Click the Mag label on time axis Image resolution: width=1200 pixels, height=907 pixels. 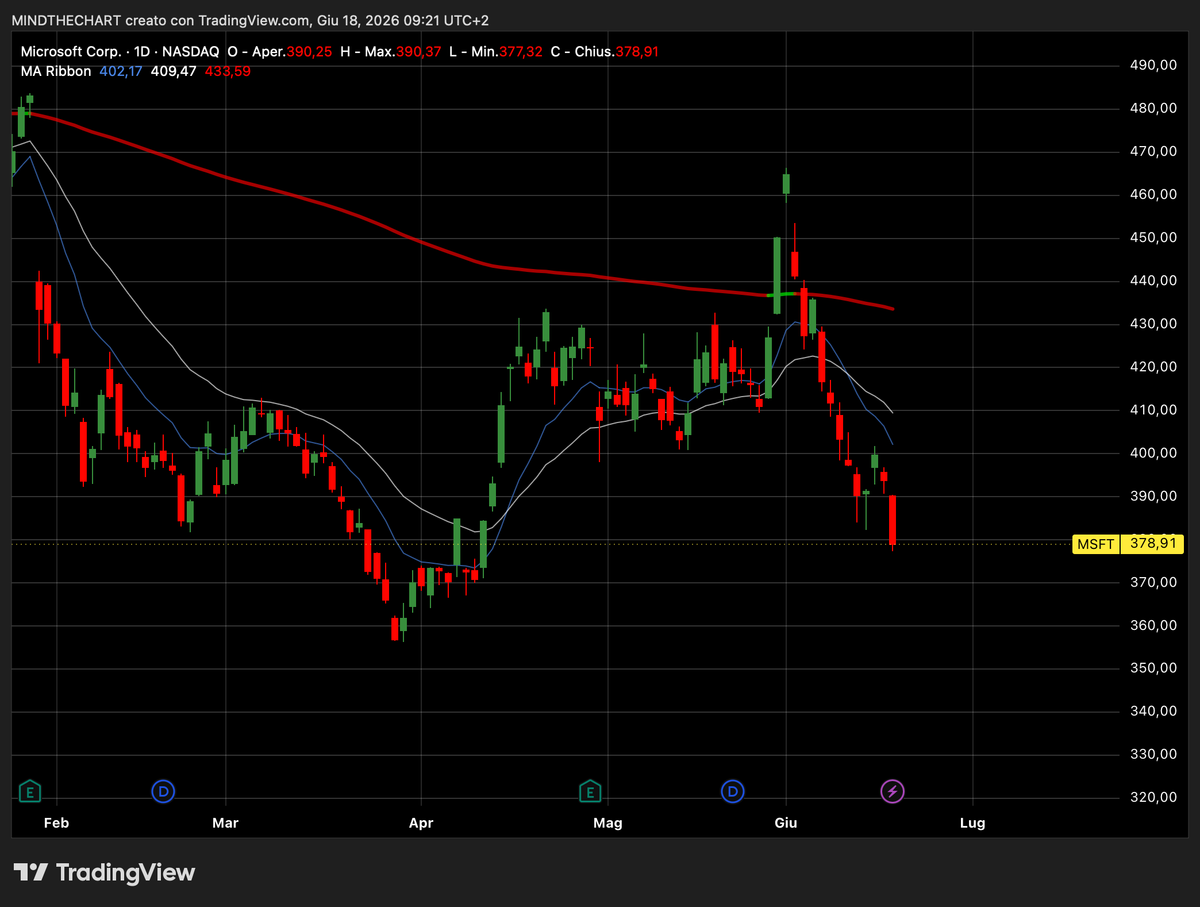click(608, 823)
